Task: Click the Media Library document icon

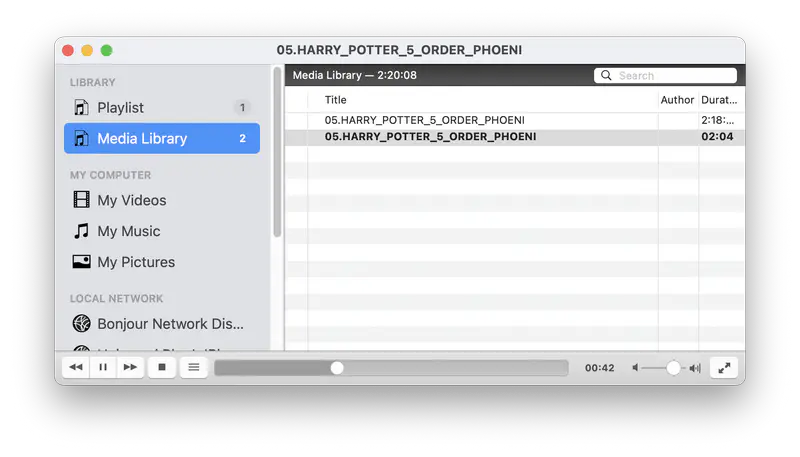Action: [x=81, y=138]
